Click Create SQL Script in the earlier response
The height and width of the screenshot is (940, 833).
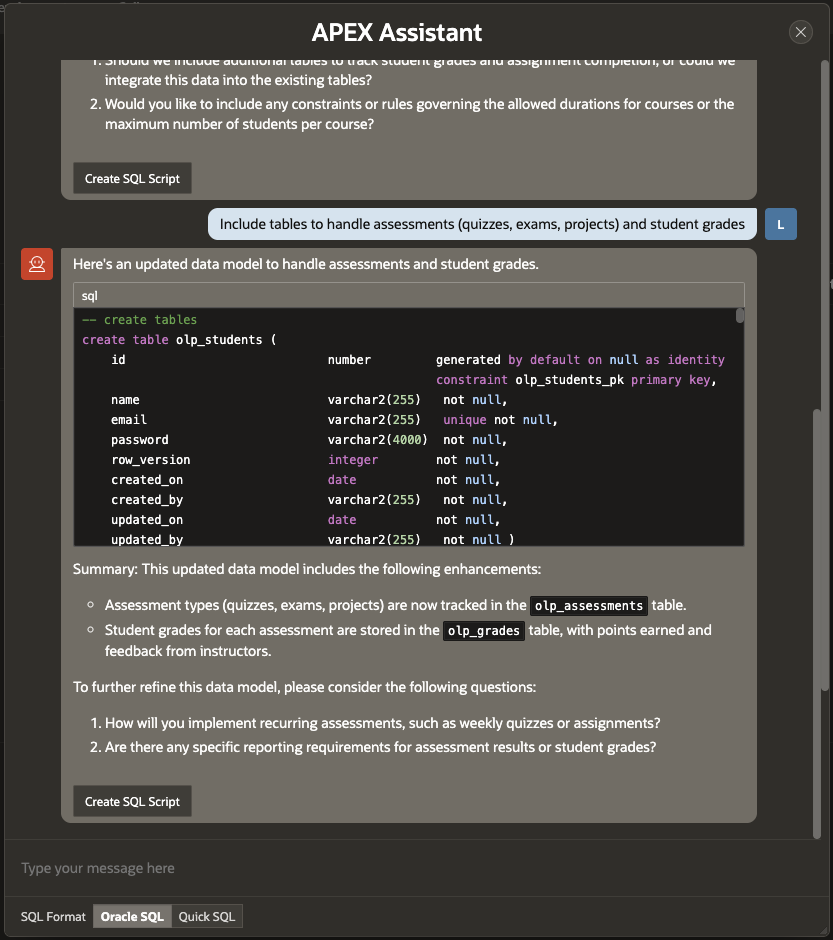point(132,178)
